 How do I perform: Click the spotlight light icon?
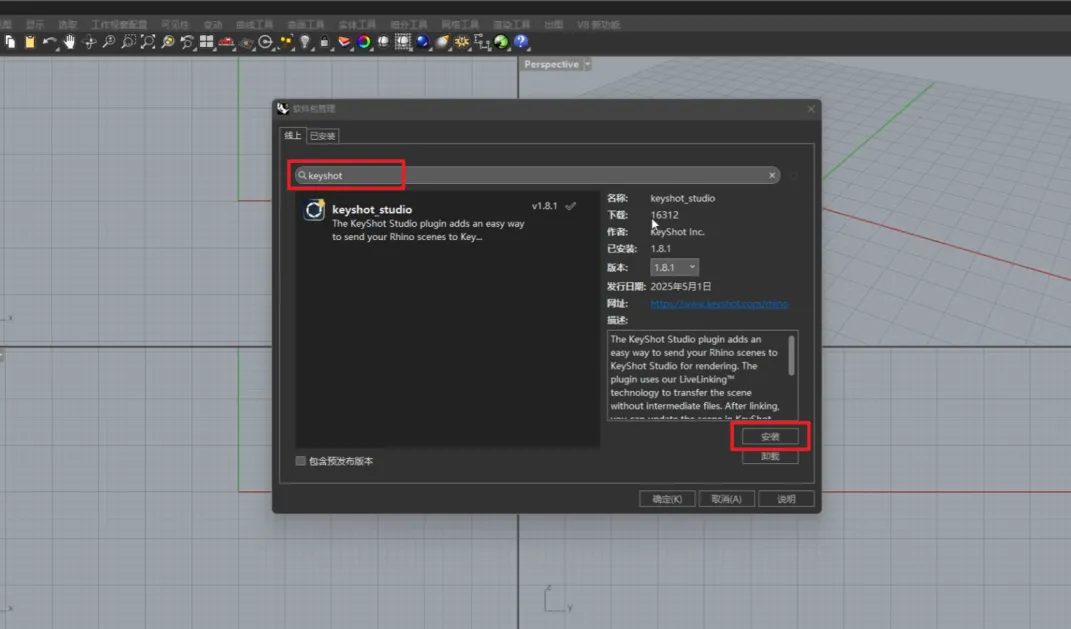443,42
